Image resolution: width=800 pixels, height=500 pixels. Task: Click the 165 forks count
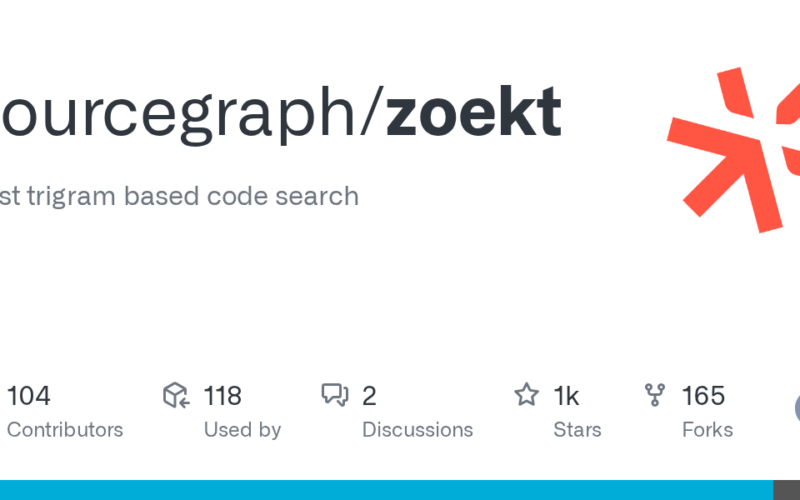(x=703, y=396)
